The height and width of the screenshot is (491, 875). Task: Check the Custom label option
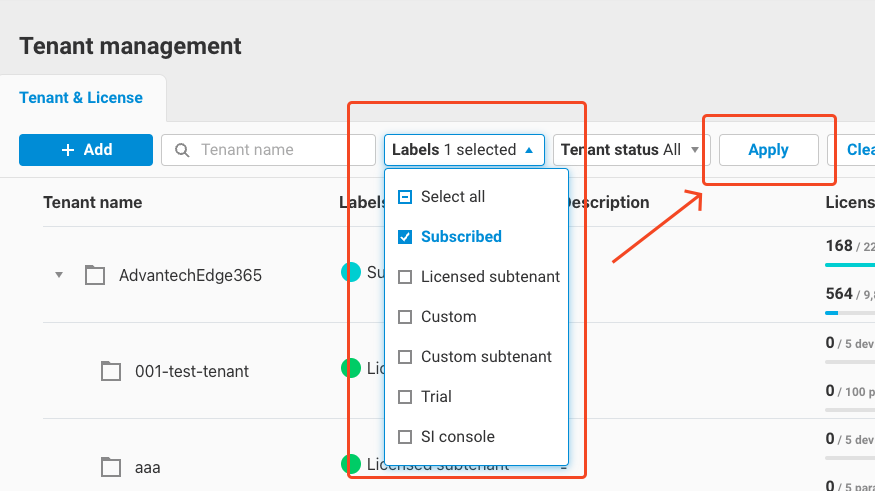click(405, 317)
